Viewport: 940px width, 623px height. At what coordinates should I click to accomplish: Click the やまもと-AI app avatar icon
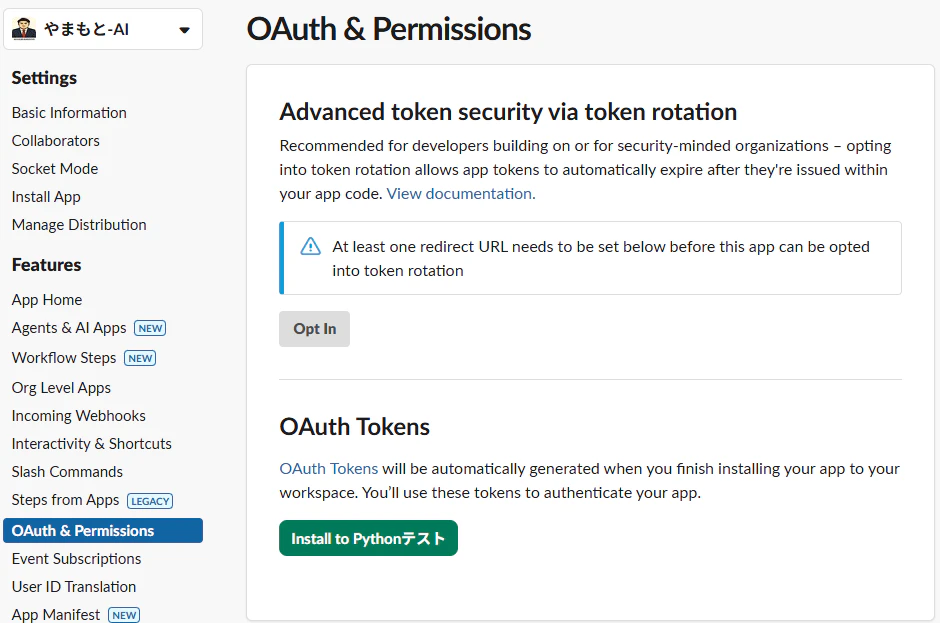24,29
